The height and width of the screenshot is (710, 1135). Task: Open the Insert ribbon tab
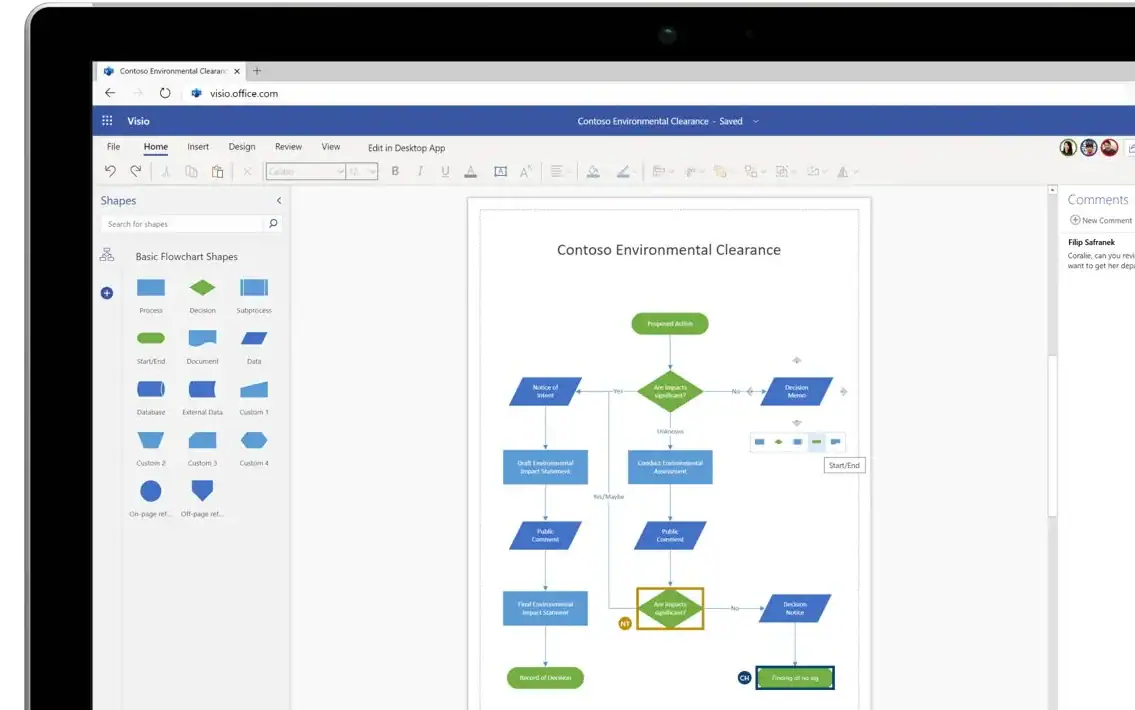(x=198, y=147)
